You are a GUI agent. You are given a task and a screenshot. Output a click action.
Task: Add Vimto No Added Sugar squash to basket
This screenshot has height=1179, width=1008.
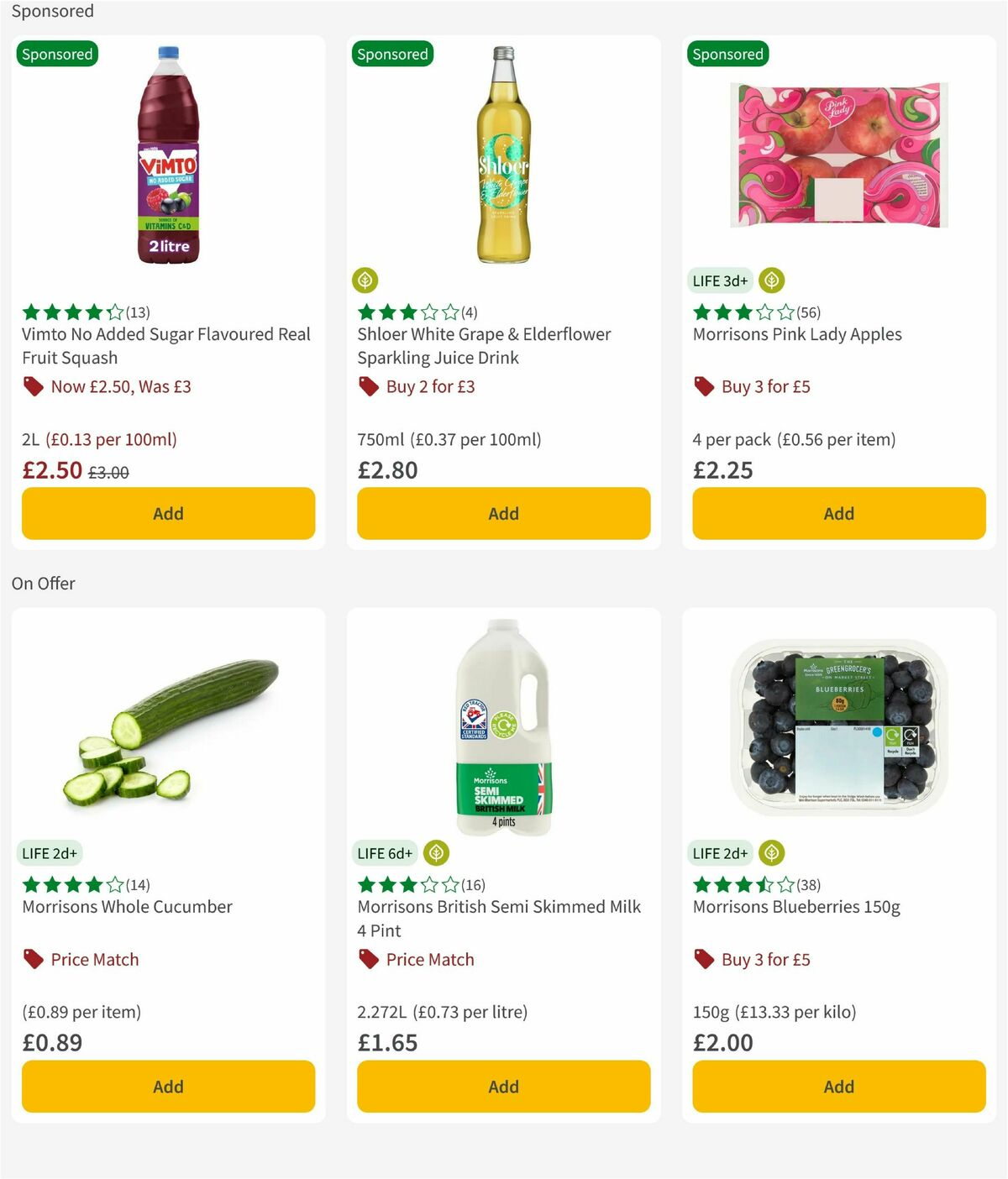point(168,513)
